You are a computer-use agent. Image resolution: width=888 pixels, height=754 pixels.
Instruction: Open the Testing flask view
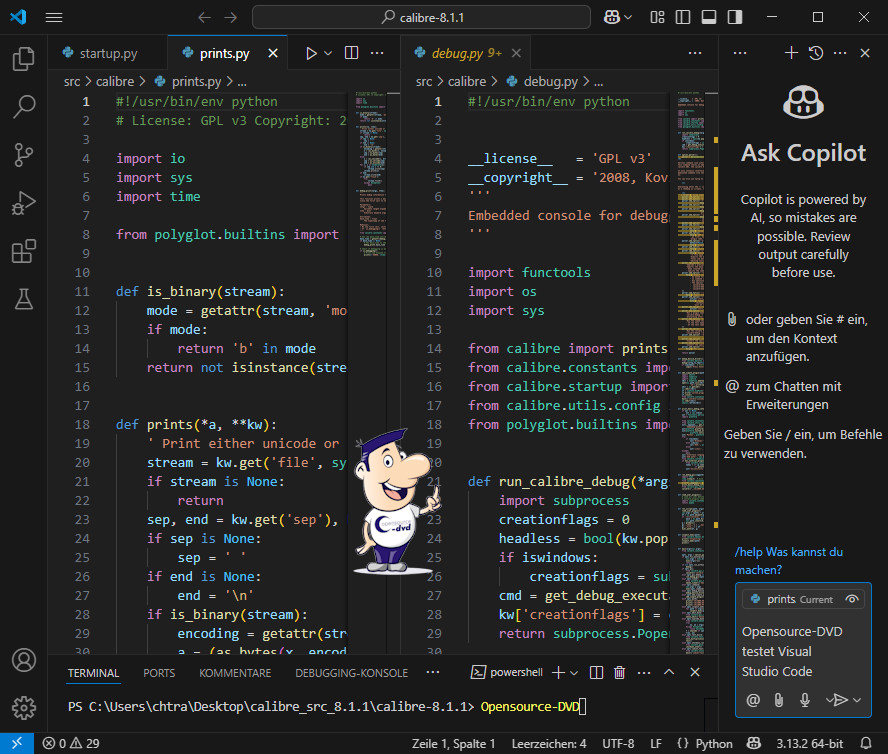tap(24, 298)
